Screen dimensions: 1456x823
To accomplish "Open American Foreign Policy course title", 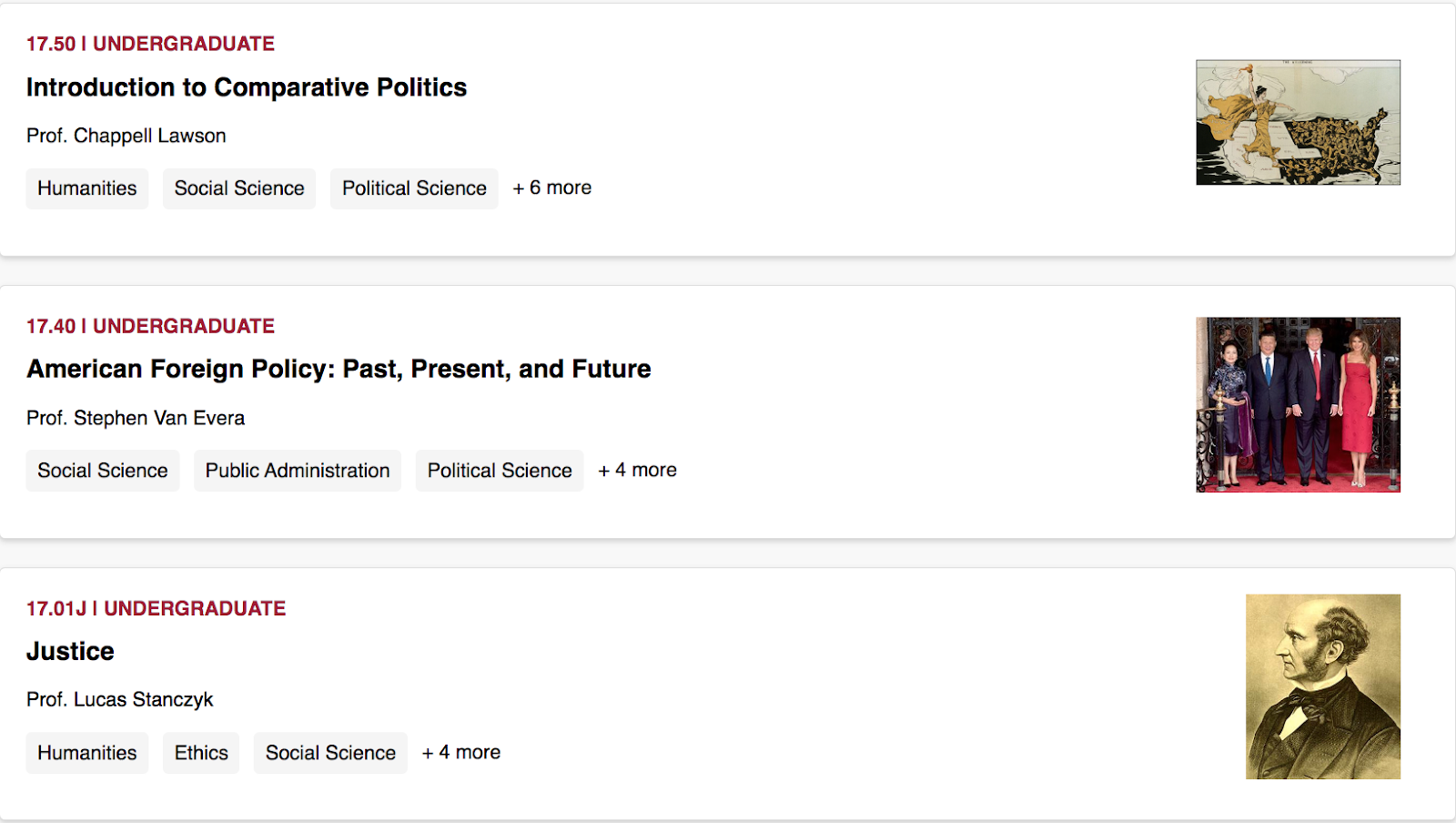I will pyautogui.click(x=339, y=369).
